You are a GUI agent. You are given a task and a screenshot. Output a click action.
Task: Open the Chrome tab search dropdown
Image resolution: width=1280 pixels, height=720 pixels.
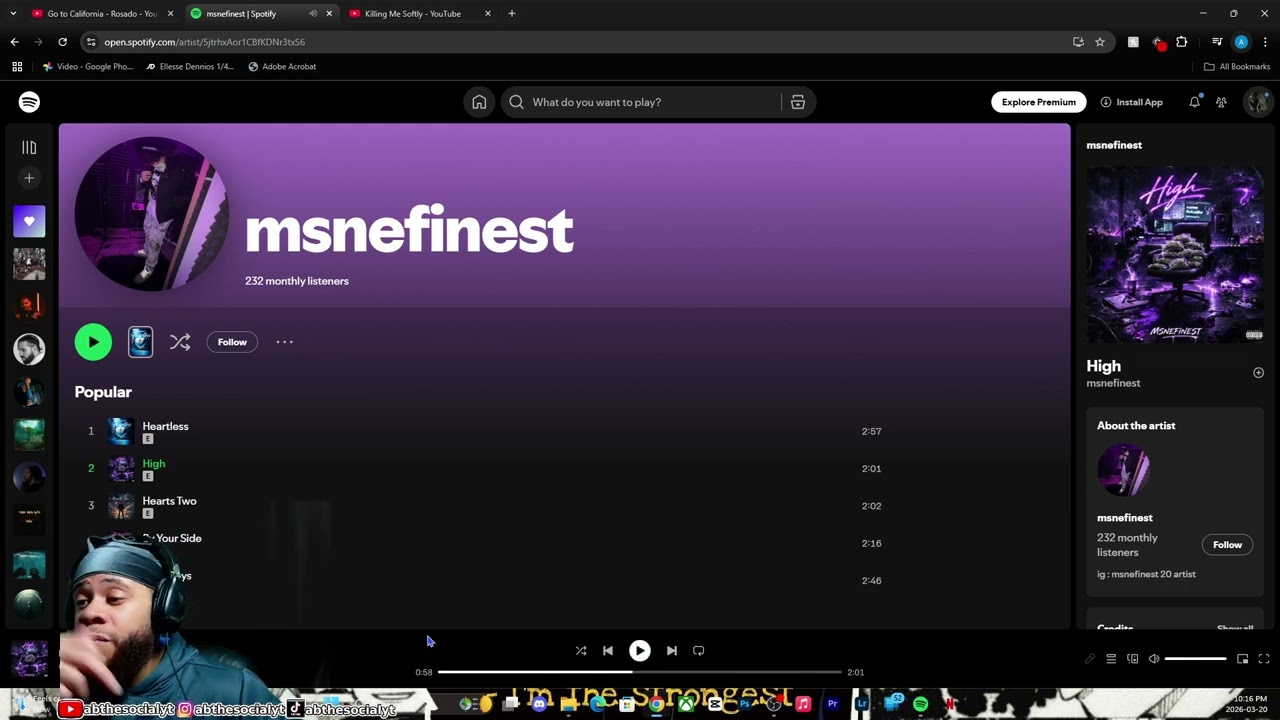13,14
